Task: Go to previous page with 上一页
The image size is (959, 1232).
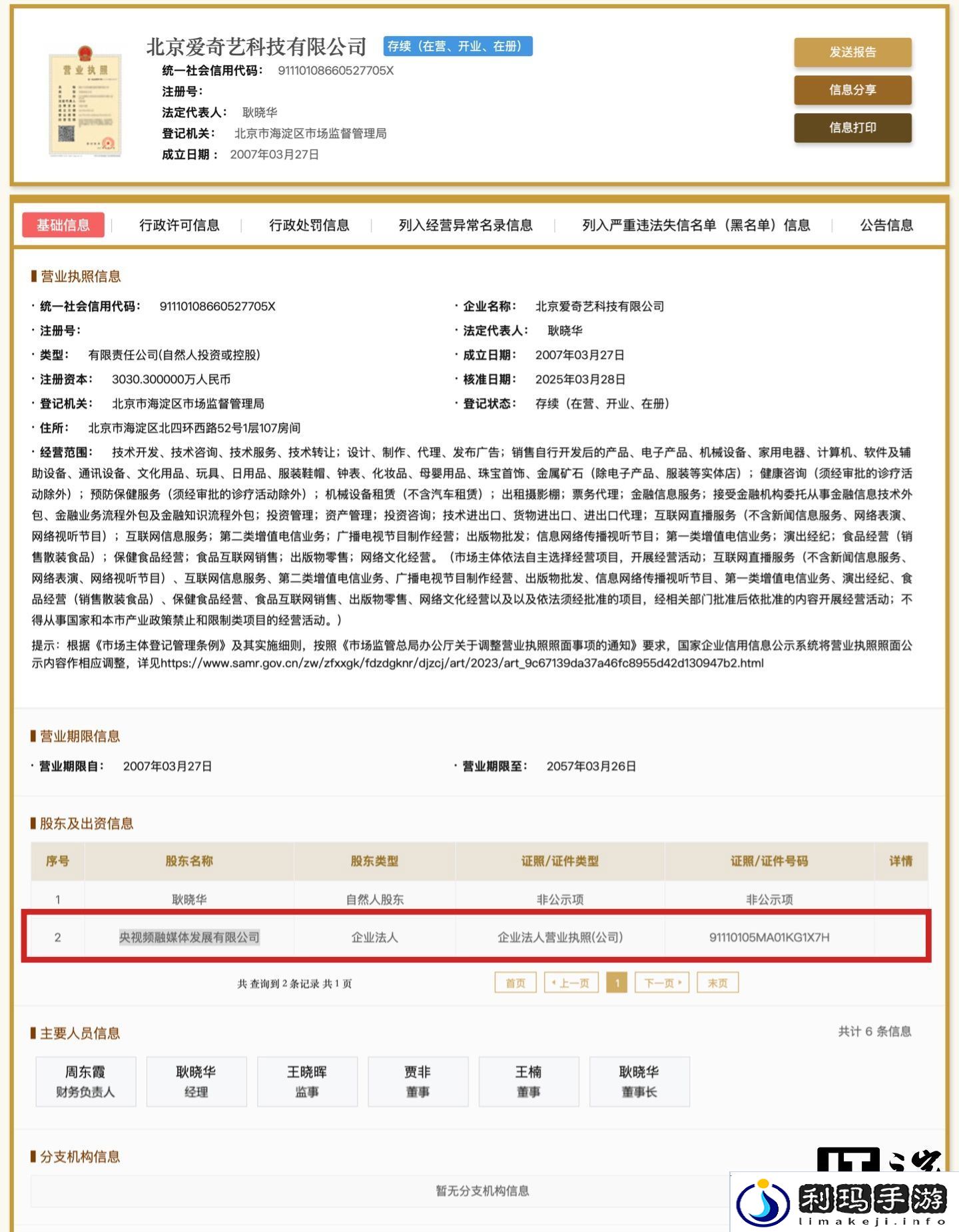Action: (x=571, y=983)
